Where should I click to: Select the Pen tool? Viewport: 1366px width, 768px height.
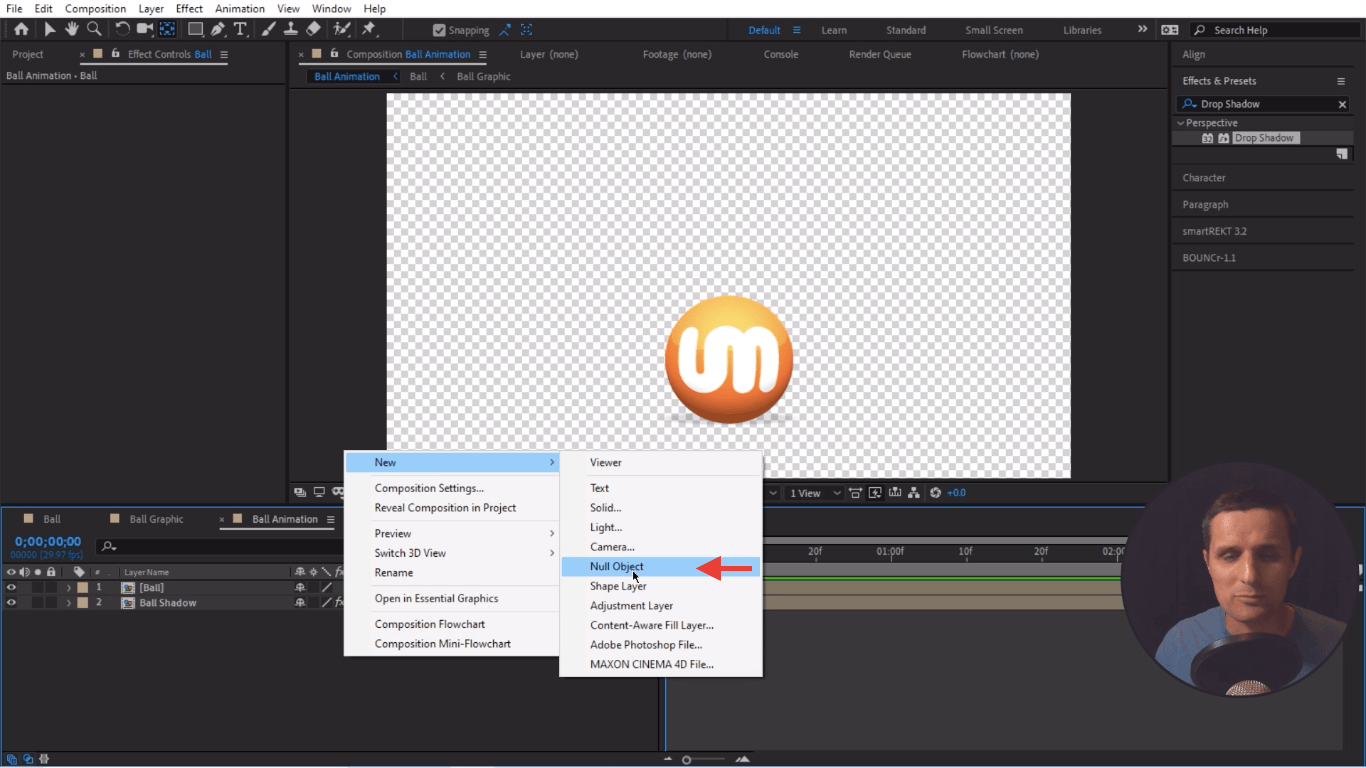[218, 29]
